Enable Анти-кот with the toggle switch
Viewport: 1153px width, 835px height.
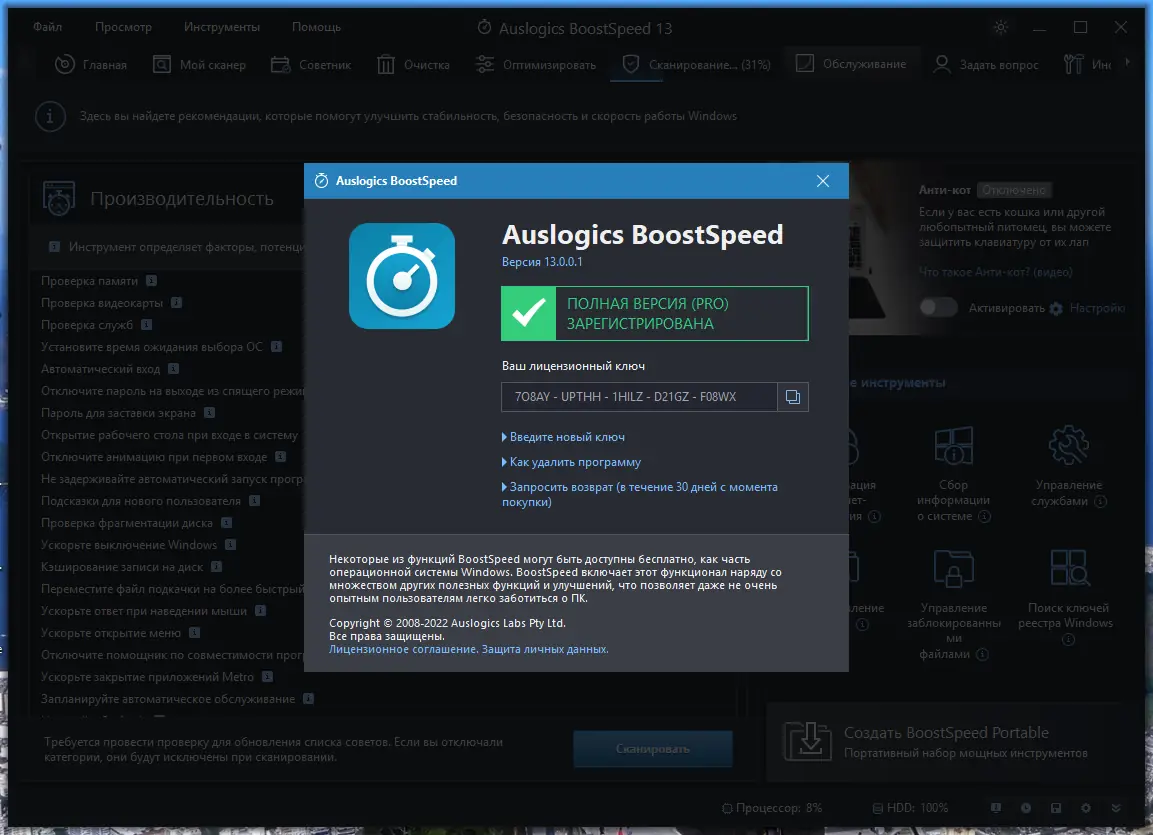tap(938, 308)
